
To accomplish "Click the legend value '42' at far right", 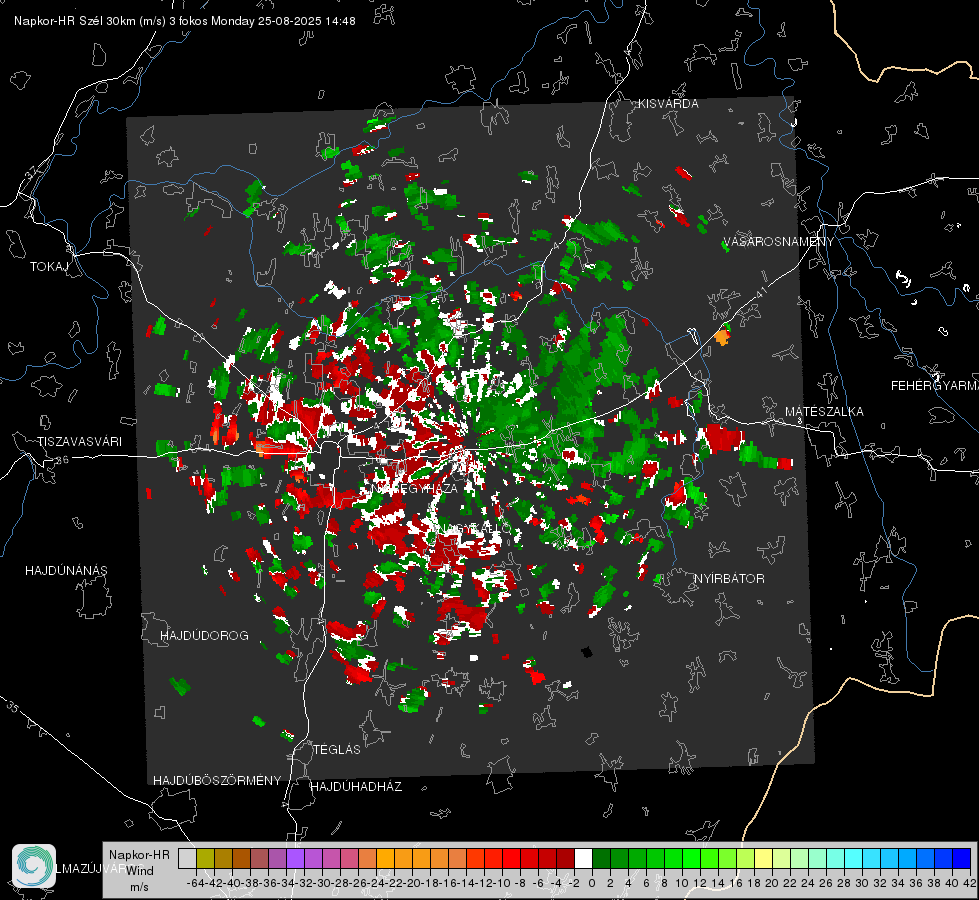I will click(970, 883).
